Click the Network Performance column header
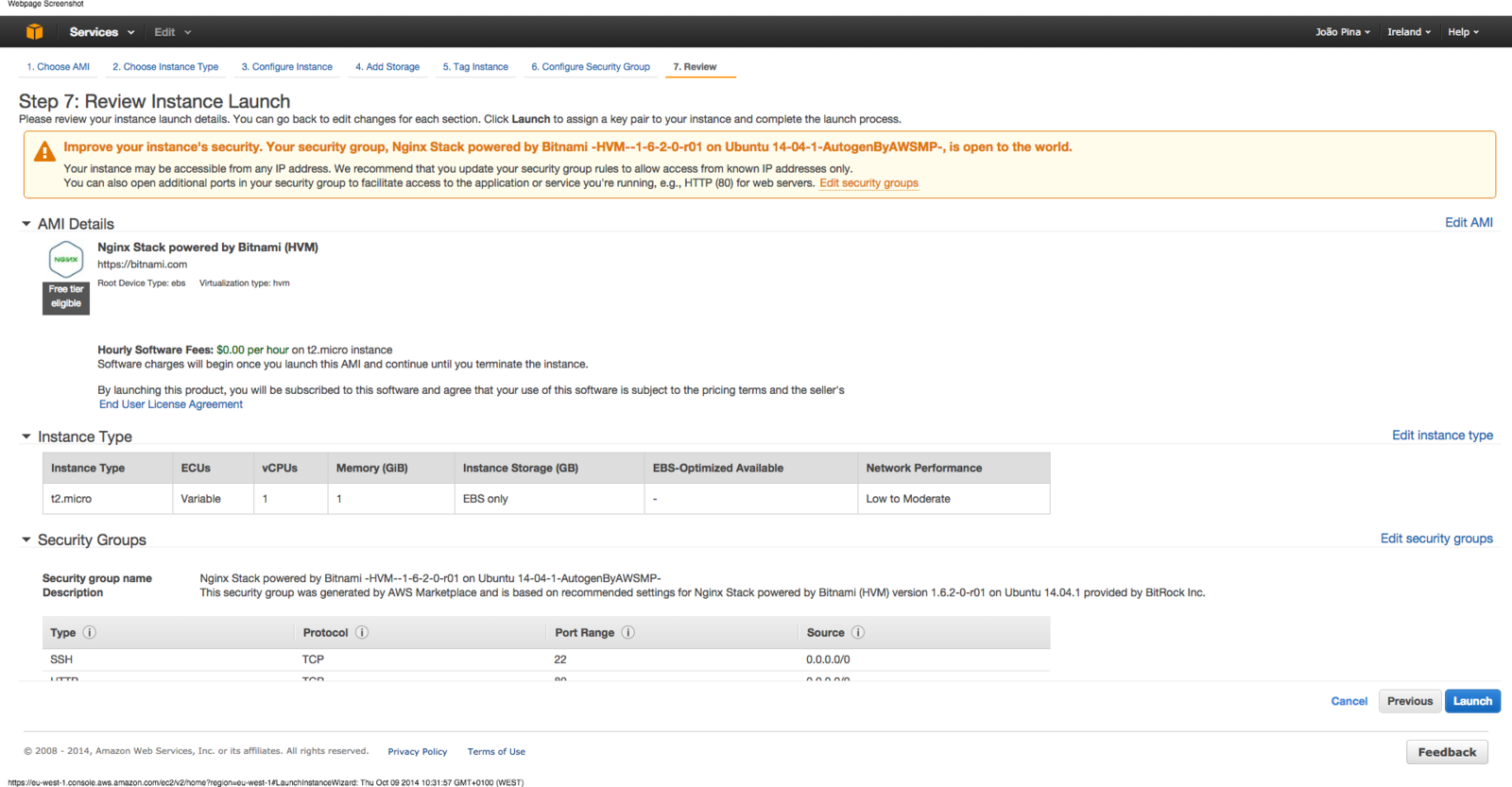 click(x=954, y=468)
